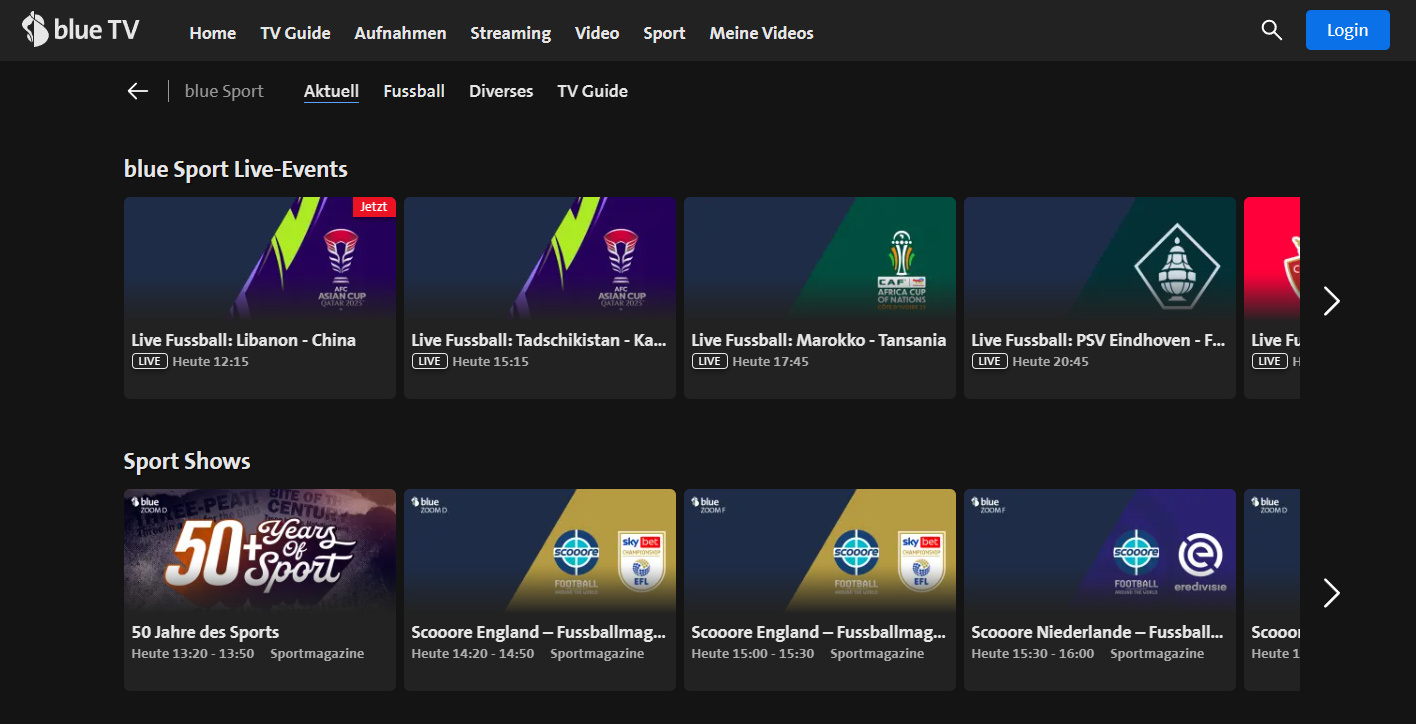1416x724 pixels.
Task: Open the top navigation TV Guide item
Action: (295, 33)
